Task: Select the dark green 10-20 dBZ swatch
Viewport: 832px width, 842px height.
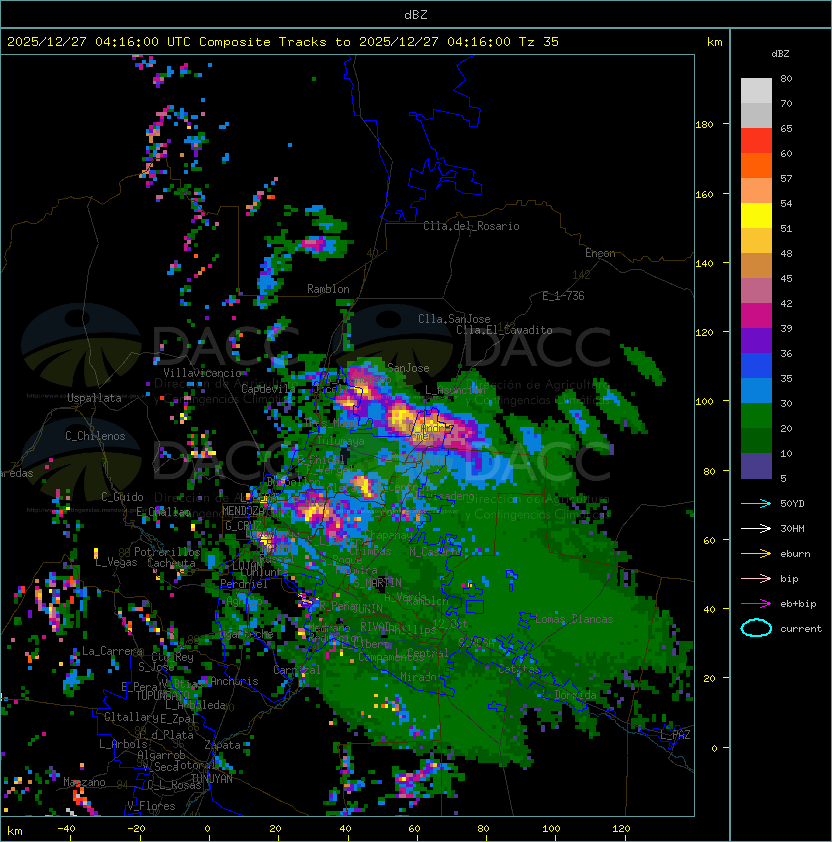Action: (756, 440)
